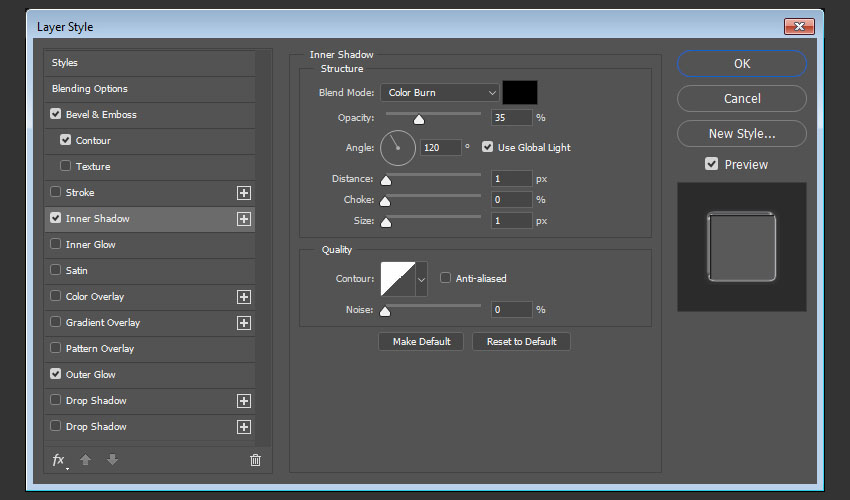This screenshot has height=500, width=850.
Task: Click the Opacity value input field
Action: (x=511, y=118)
